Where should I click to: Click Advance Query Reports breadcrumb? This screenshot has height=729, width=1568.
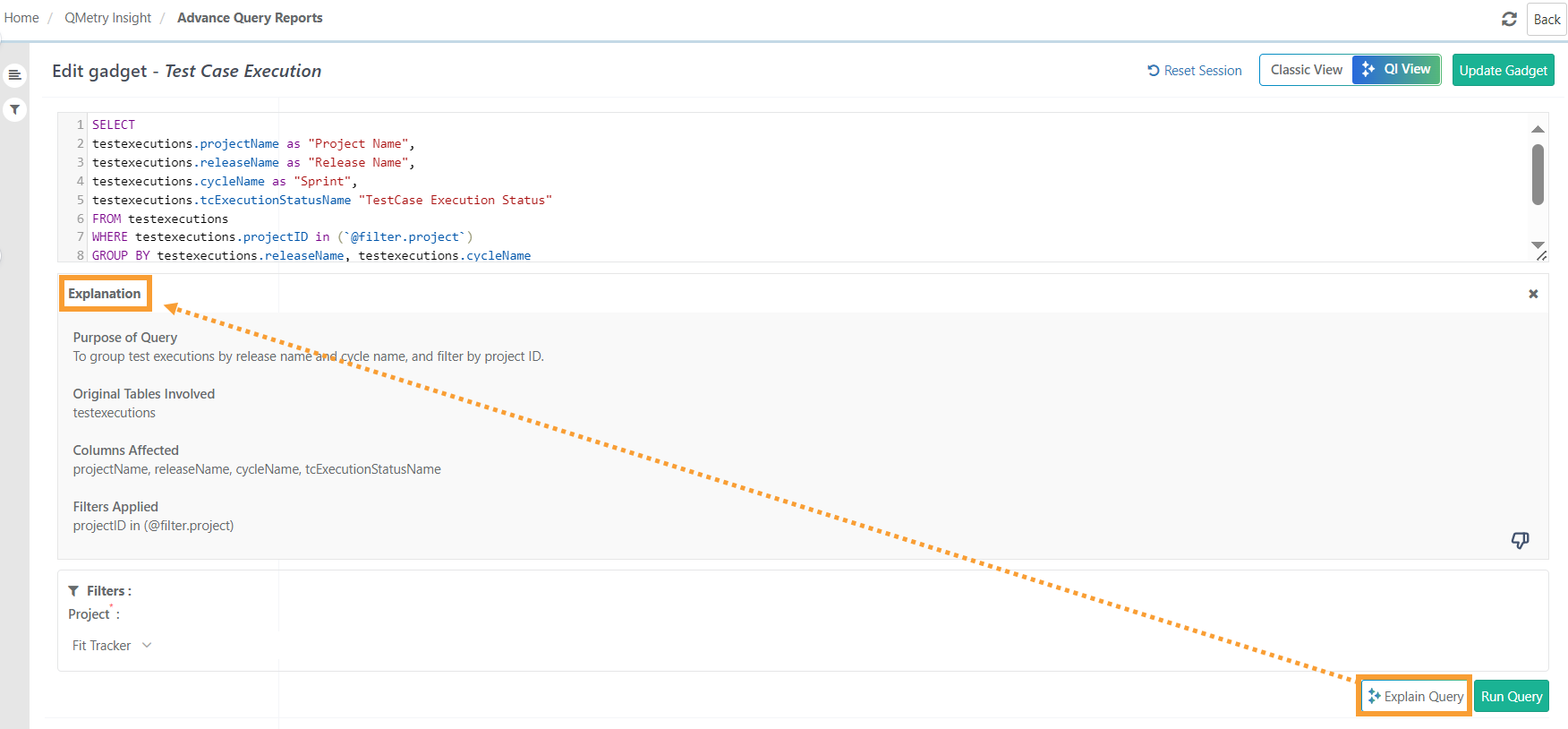(250, 18)
